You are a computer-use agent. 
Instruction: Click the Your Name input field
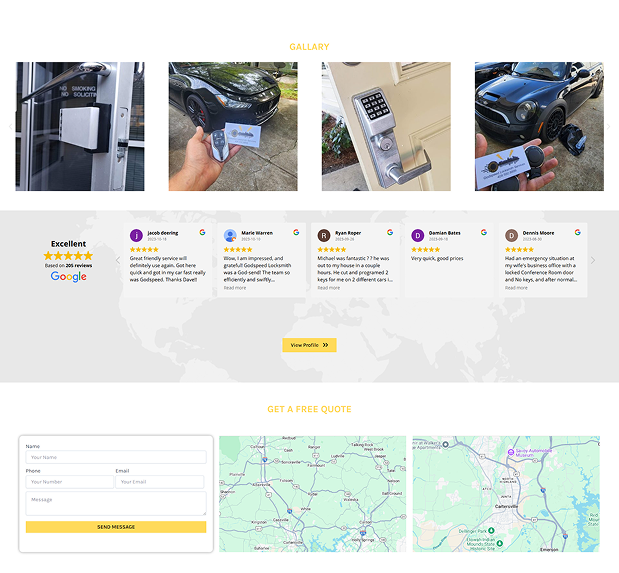tap(116, 457)
